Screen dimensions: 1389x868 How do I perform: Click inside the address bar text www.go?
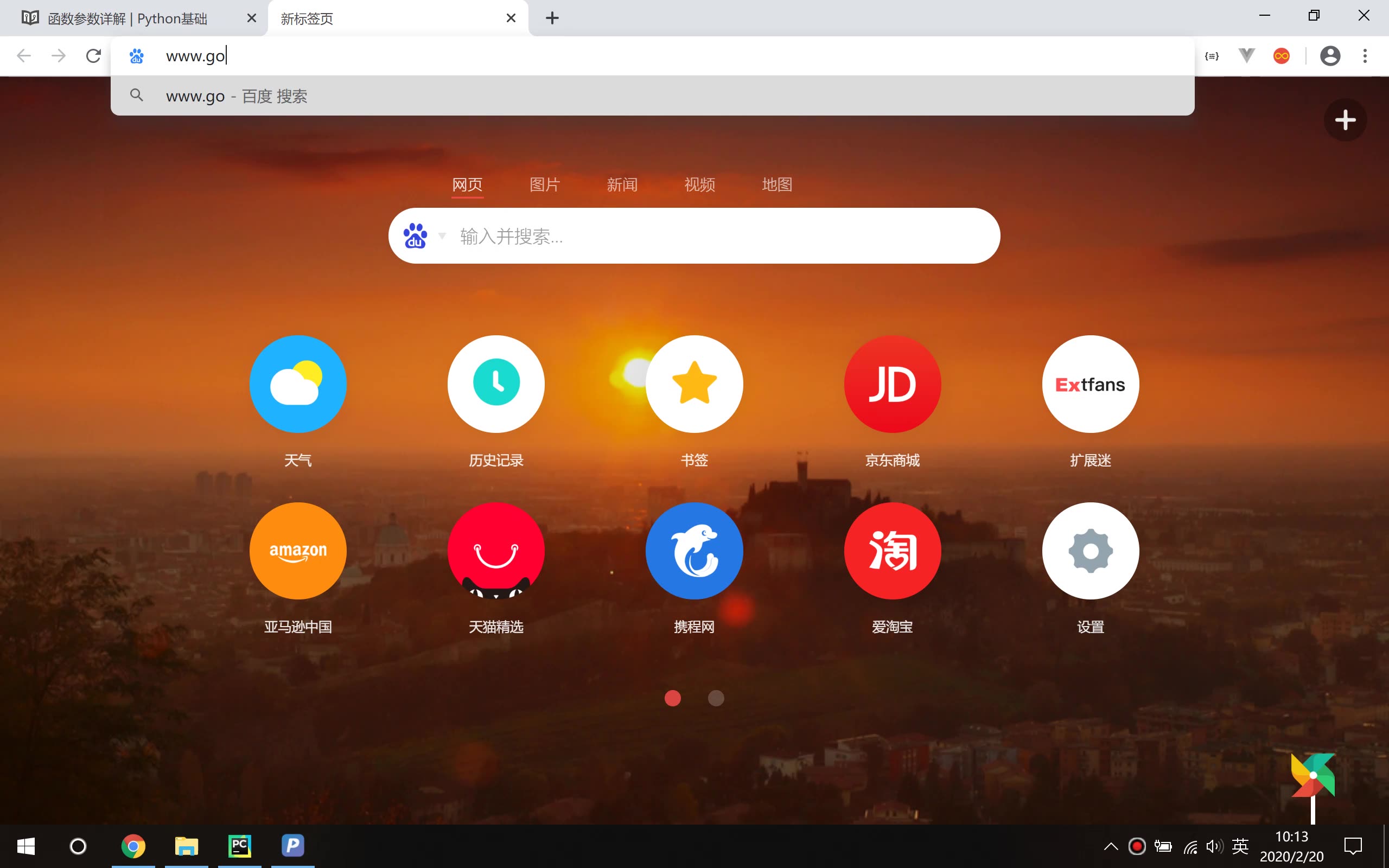point(196,56)
